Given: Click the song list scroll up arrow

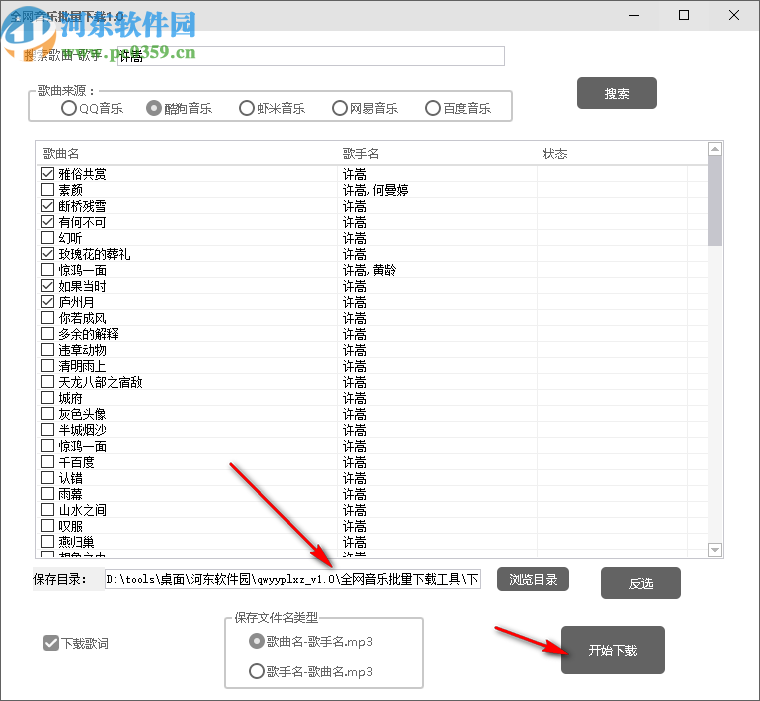Looking at the screenshot, I should point(714,149).
